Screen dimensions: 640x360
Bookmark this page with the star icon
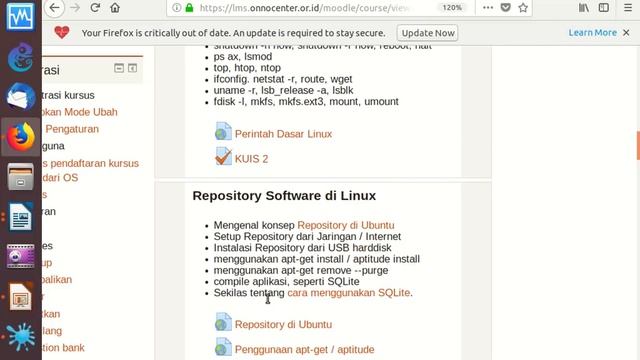point(523,8)
